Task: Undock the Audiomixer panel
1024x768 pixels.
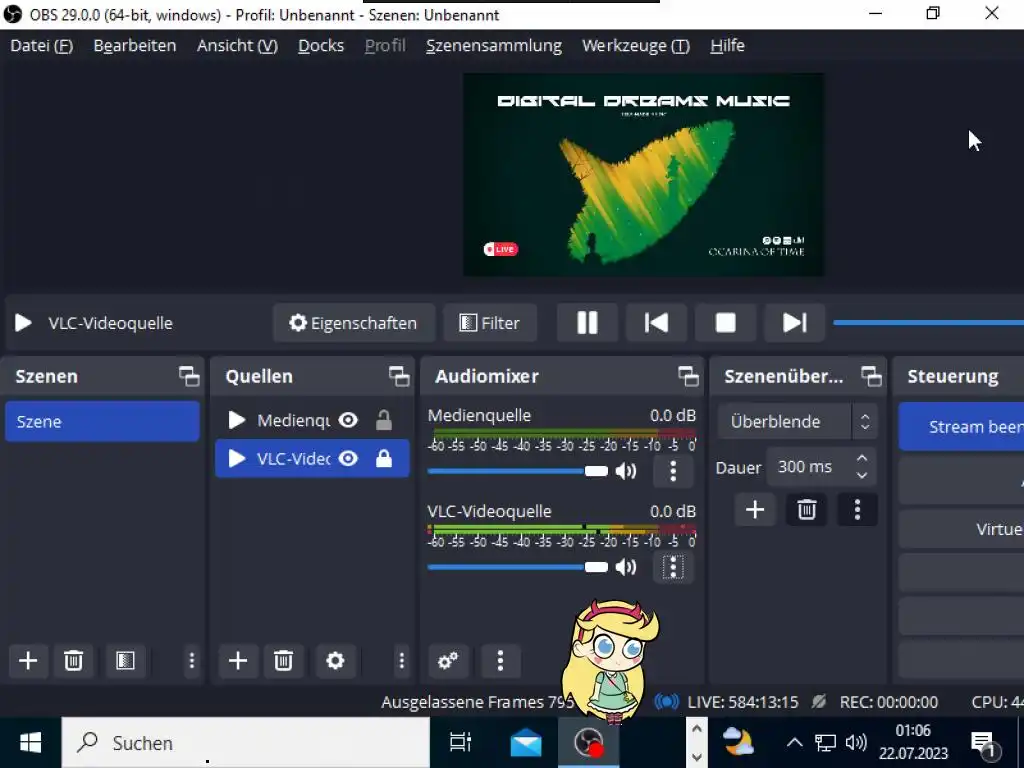Action: pos(688,376)
